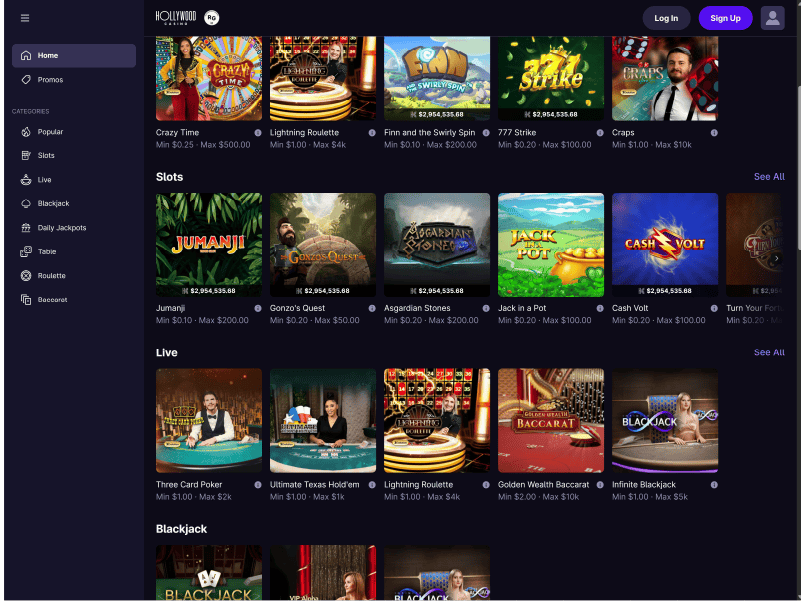Show info for Cash Volt
Image resolution: width=801 pixels, height=601 pixels.
click(x=714, y=308)
